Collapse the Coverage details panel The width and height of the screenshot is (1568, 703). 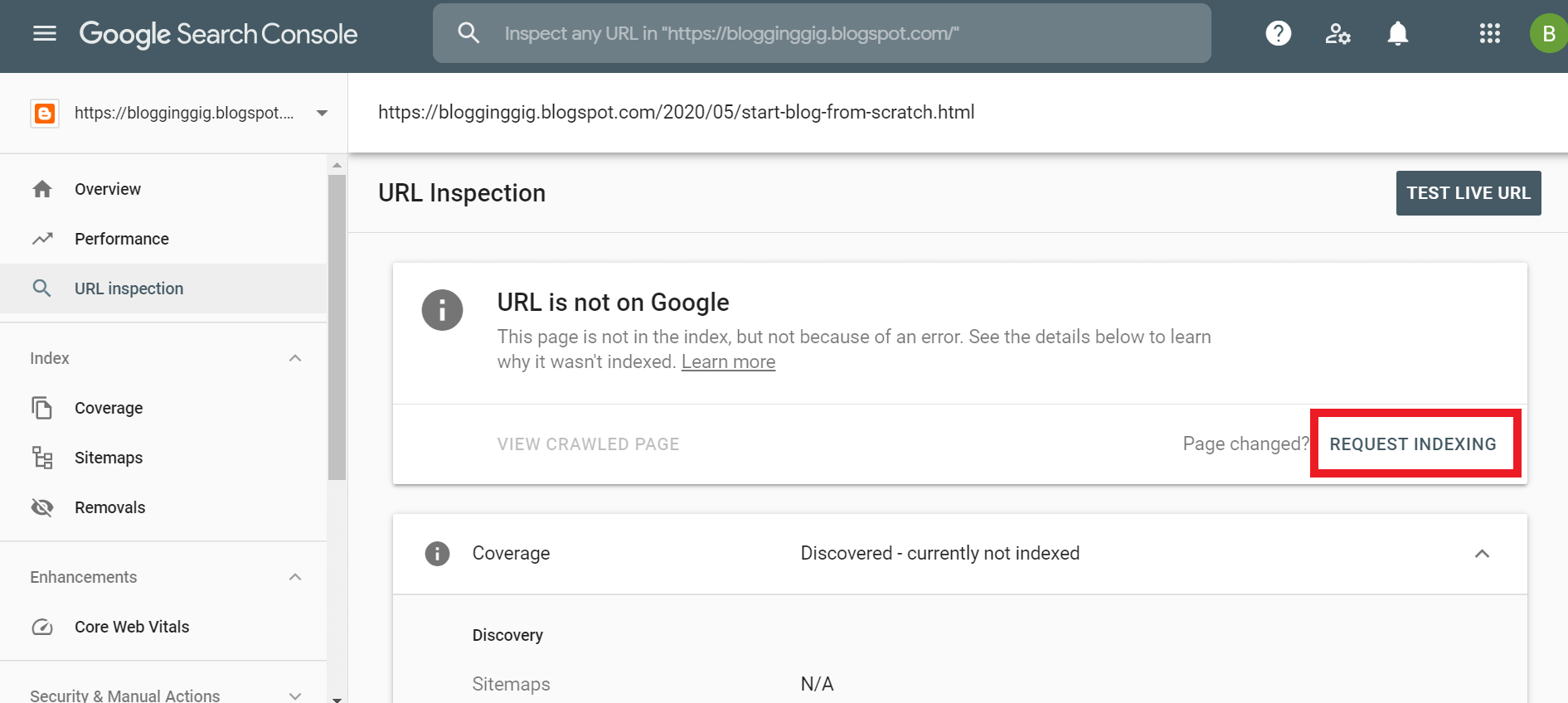point(1482,554)
